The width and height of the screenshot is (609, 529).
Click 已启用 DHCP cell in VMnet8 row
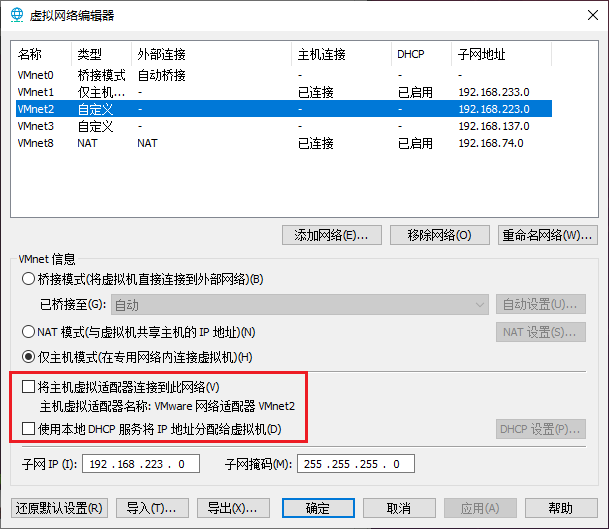[x=415, y=143]
